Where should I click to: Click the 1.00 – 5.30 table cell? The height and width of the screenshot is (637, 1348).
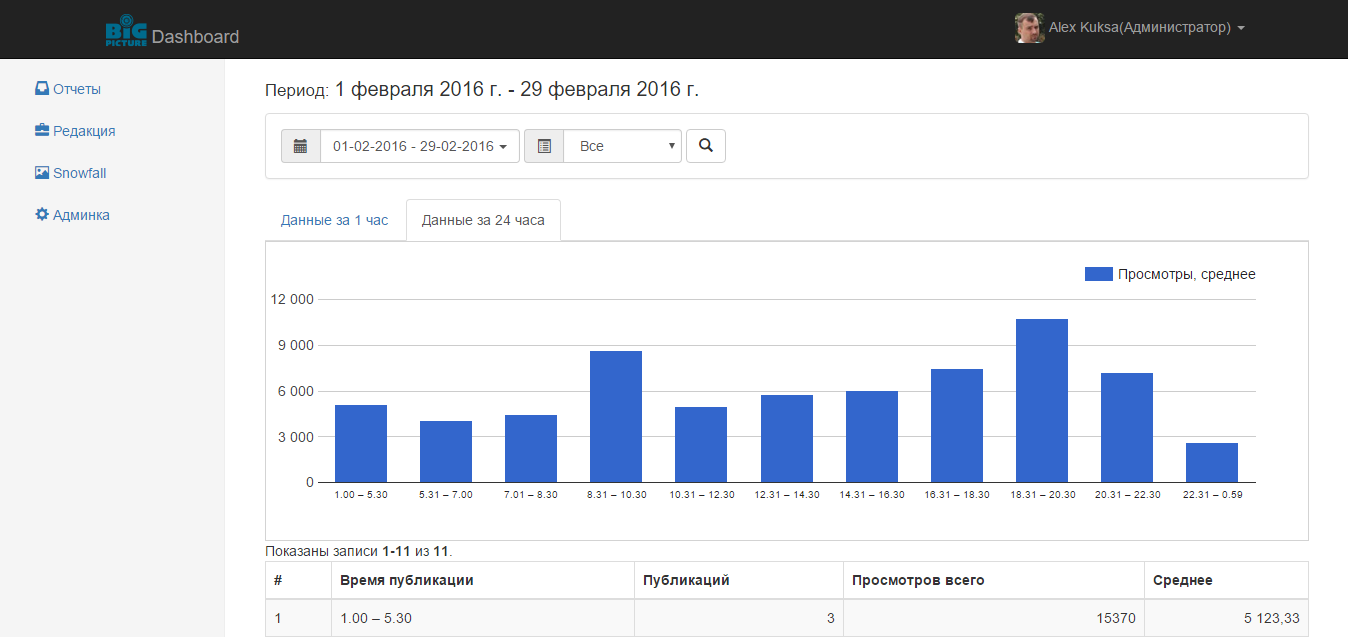tap(483, 618)
